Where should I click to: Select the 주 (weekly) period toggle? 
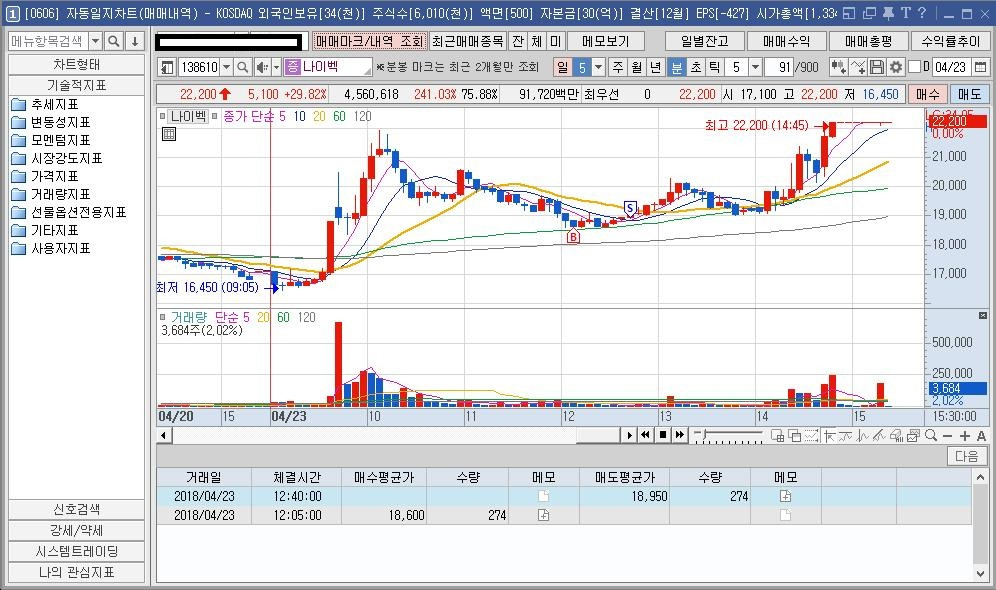point(618,67)
